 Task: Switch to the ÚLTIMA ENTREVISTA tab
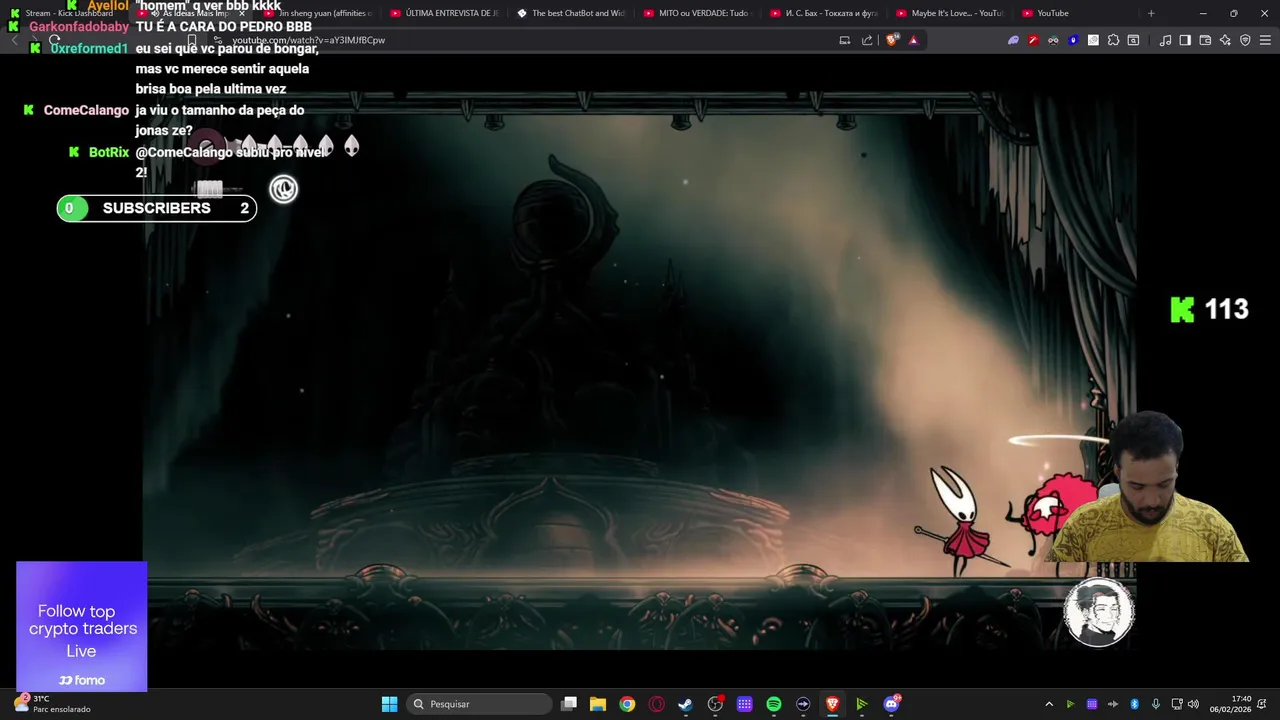coord(445,13)
